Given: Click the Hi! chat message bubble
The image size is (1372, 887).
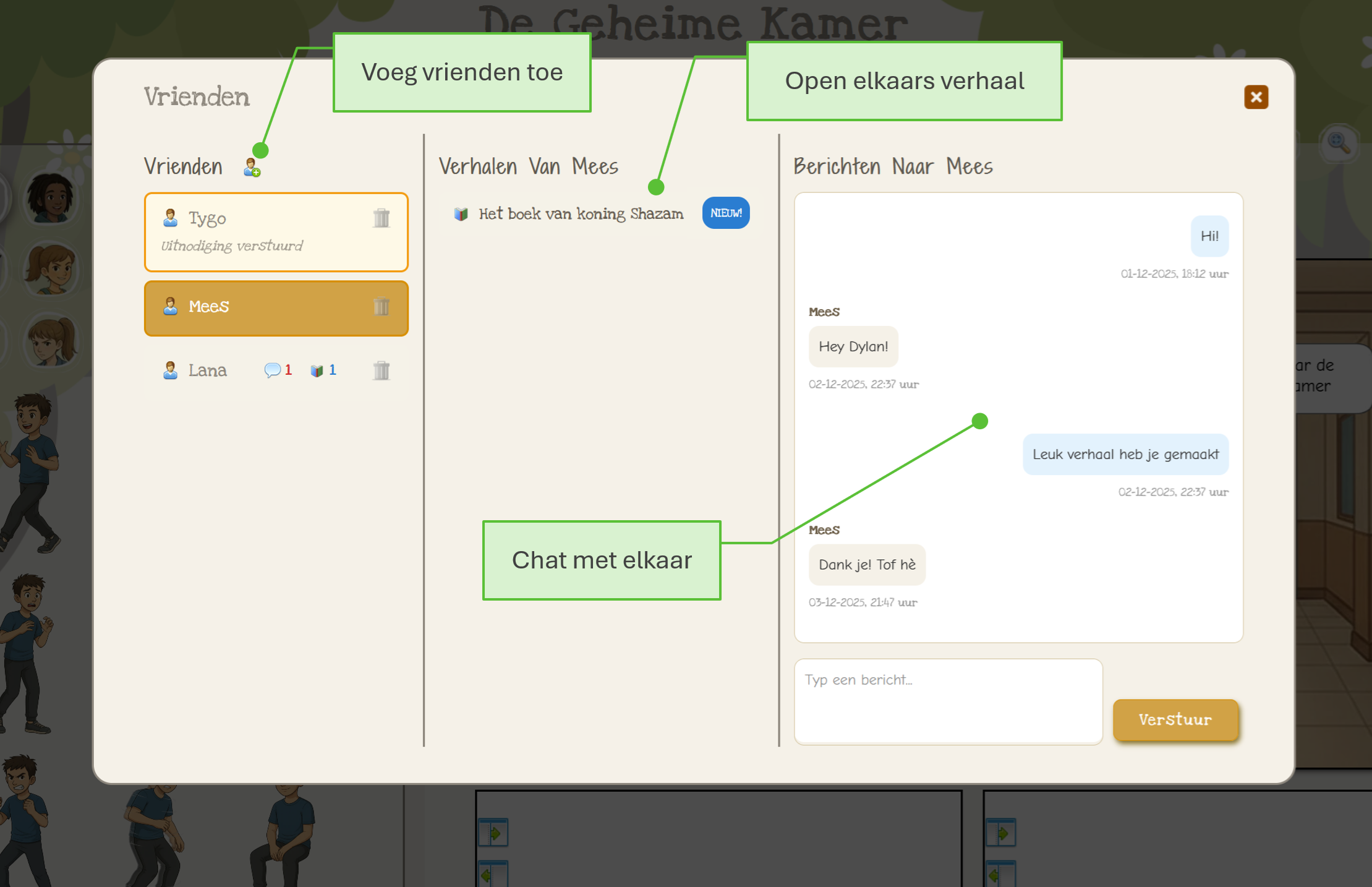Looking at the screenshot, I should tap(1209, 236).
